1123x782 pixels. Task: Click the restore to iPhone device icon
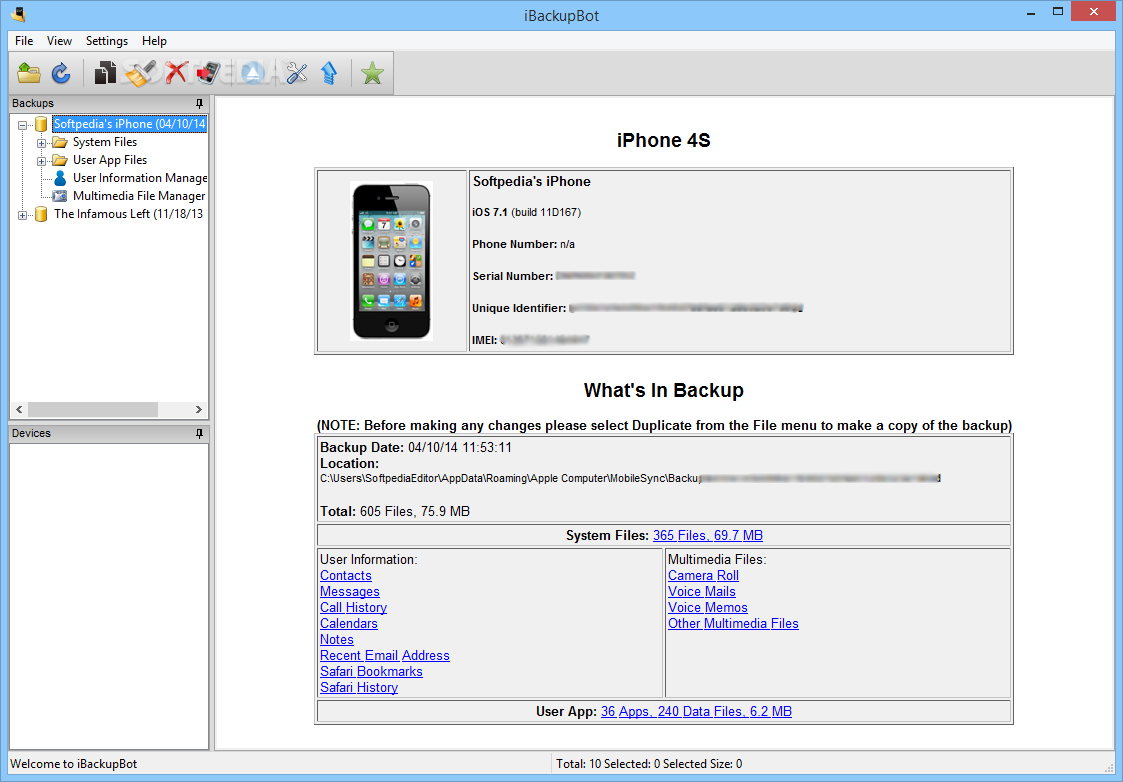pyautogui.click(x=208, y=72)
